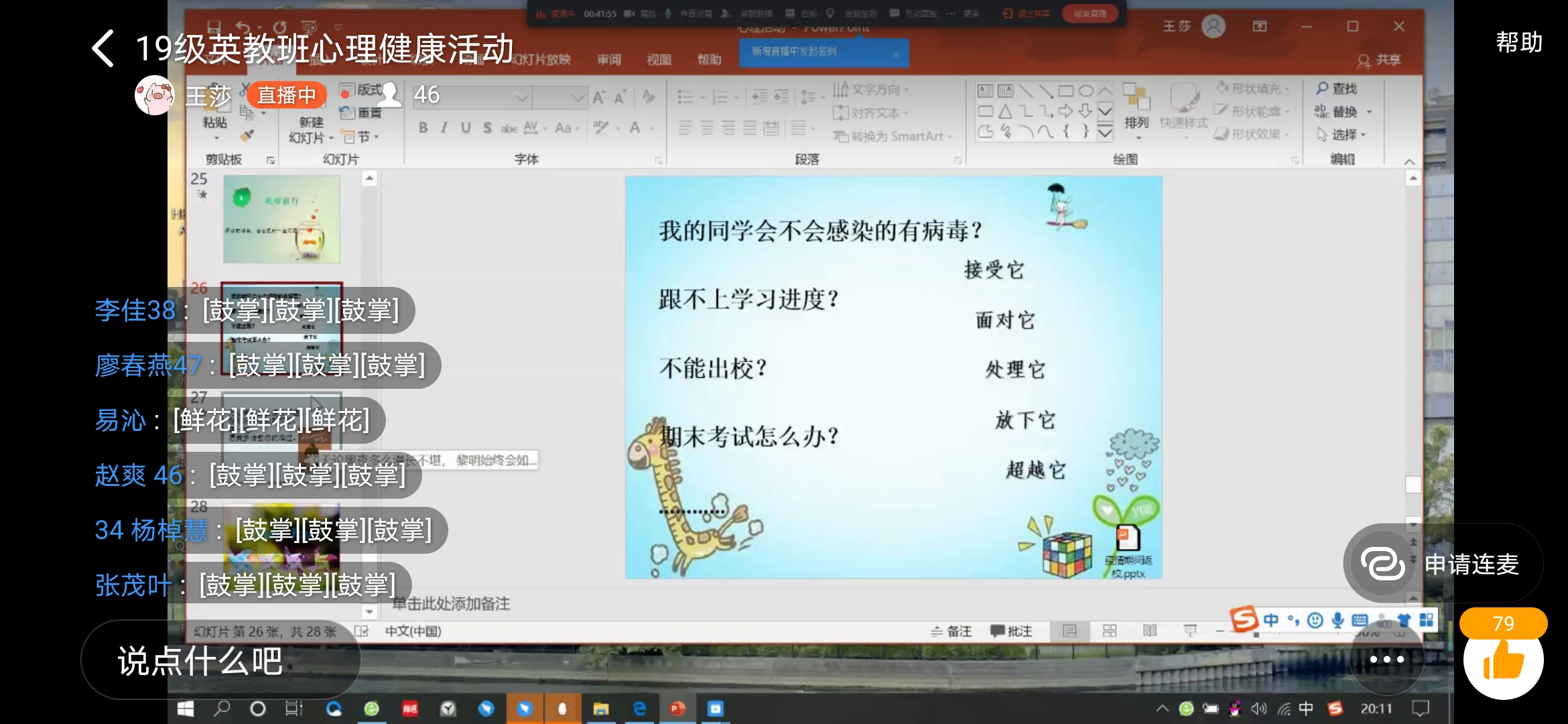The height and width of the screenshot is (724, 1568).
Task: Toggle the 备注 notes pane
Action: (x=951, y=631)
